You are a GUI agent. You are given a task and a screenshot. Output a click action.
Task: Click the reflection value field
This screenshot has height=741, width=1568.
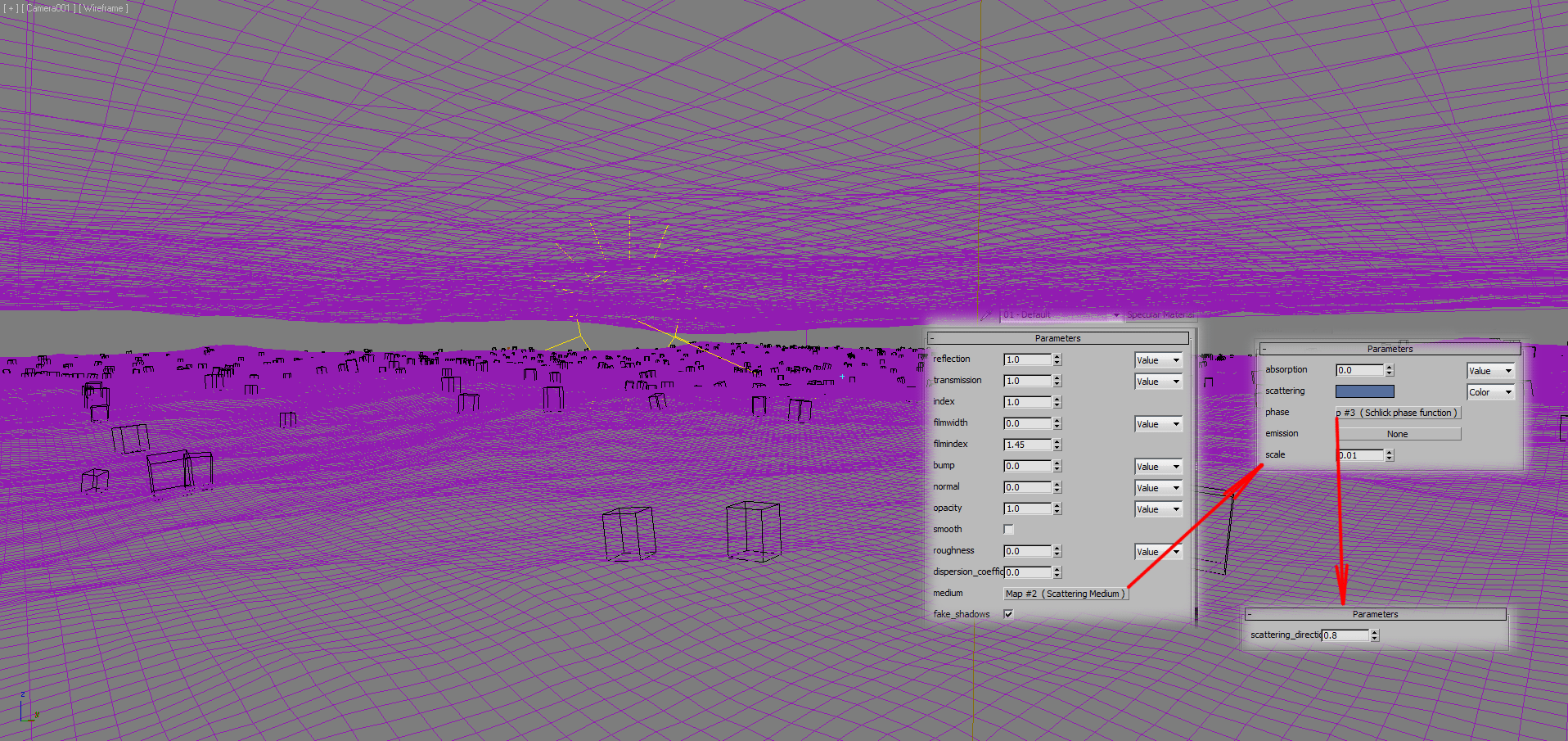coord(1027,359)
